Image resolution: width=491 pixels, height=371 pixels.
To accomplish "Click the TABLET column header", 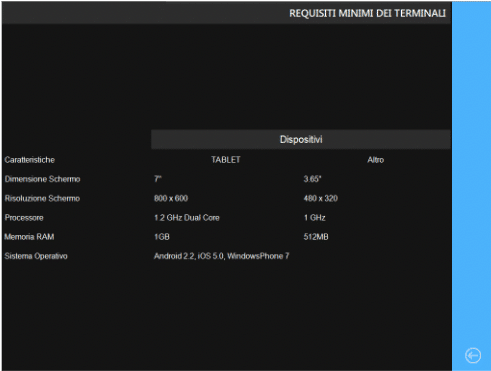I will pos(226,160).
